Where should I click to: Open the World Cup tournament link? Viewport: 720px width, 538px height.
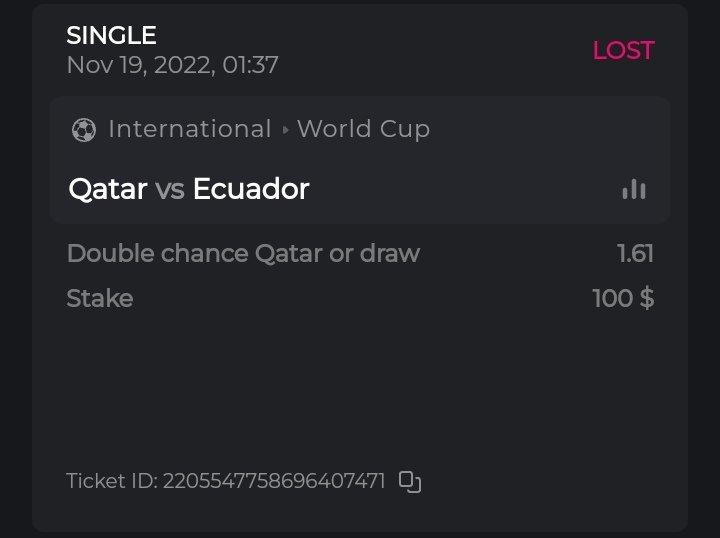[363, 129]
